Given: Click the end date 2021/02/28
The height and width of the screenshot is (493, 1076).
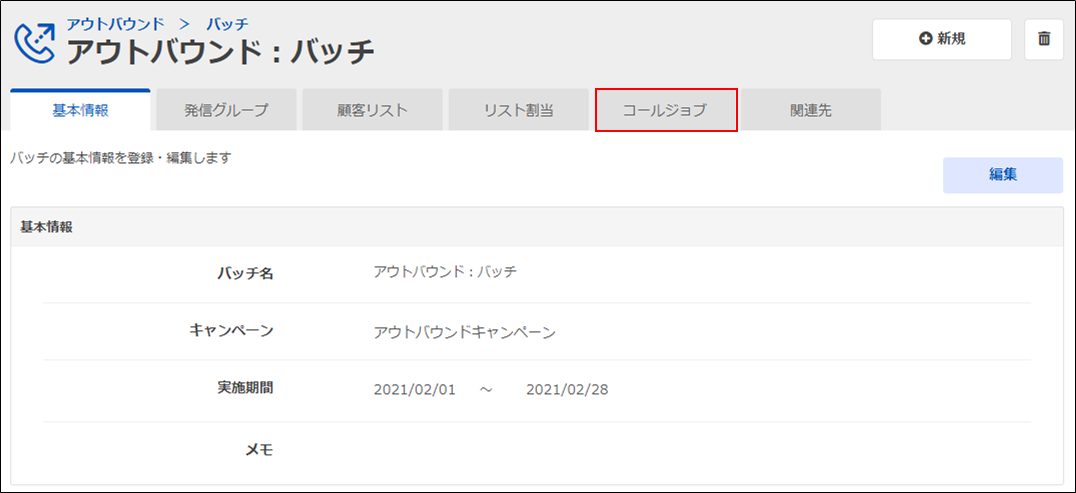Looking at the screenshot, I should (567, 389).
